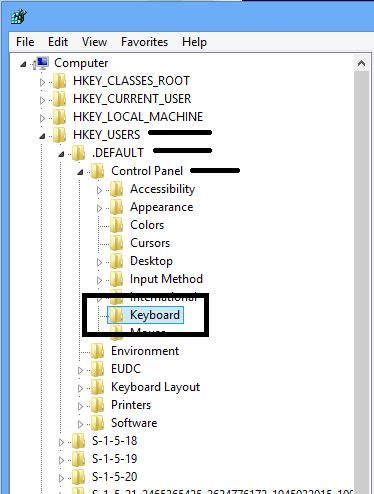The height and width of the screenshot is (494, 374).
Task: Click the Keyboard key folder icon
Action: [x=116, y=315]
